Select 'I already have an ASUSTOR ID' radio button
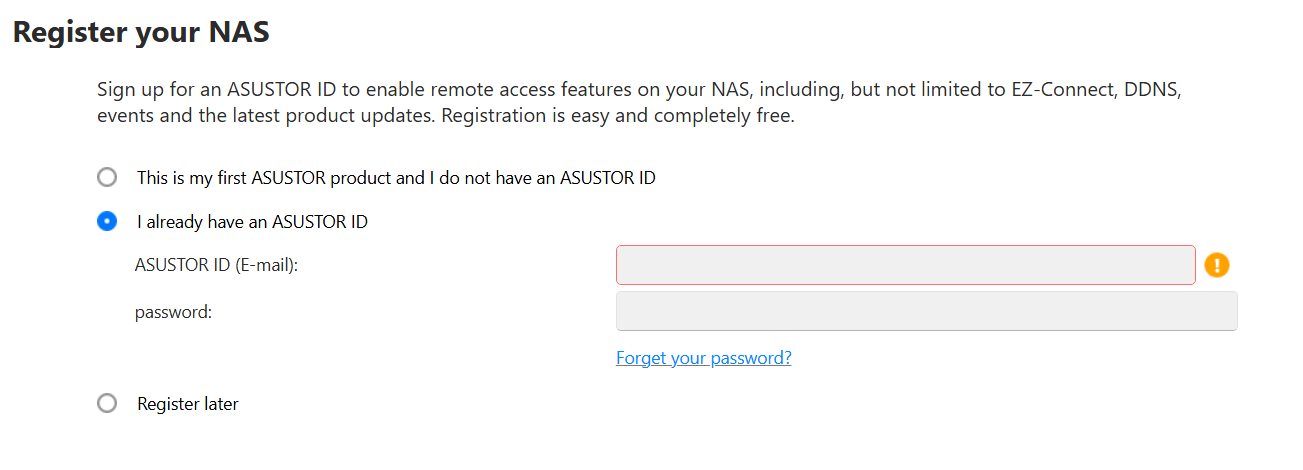Screen dimensions: 1303x470 click(x=107, y=222)
